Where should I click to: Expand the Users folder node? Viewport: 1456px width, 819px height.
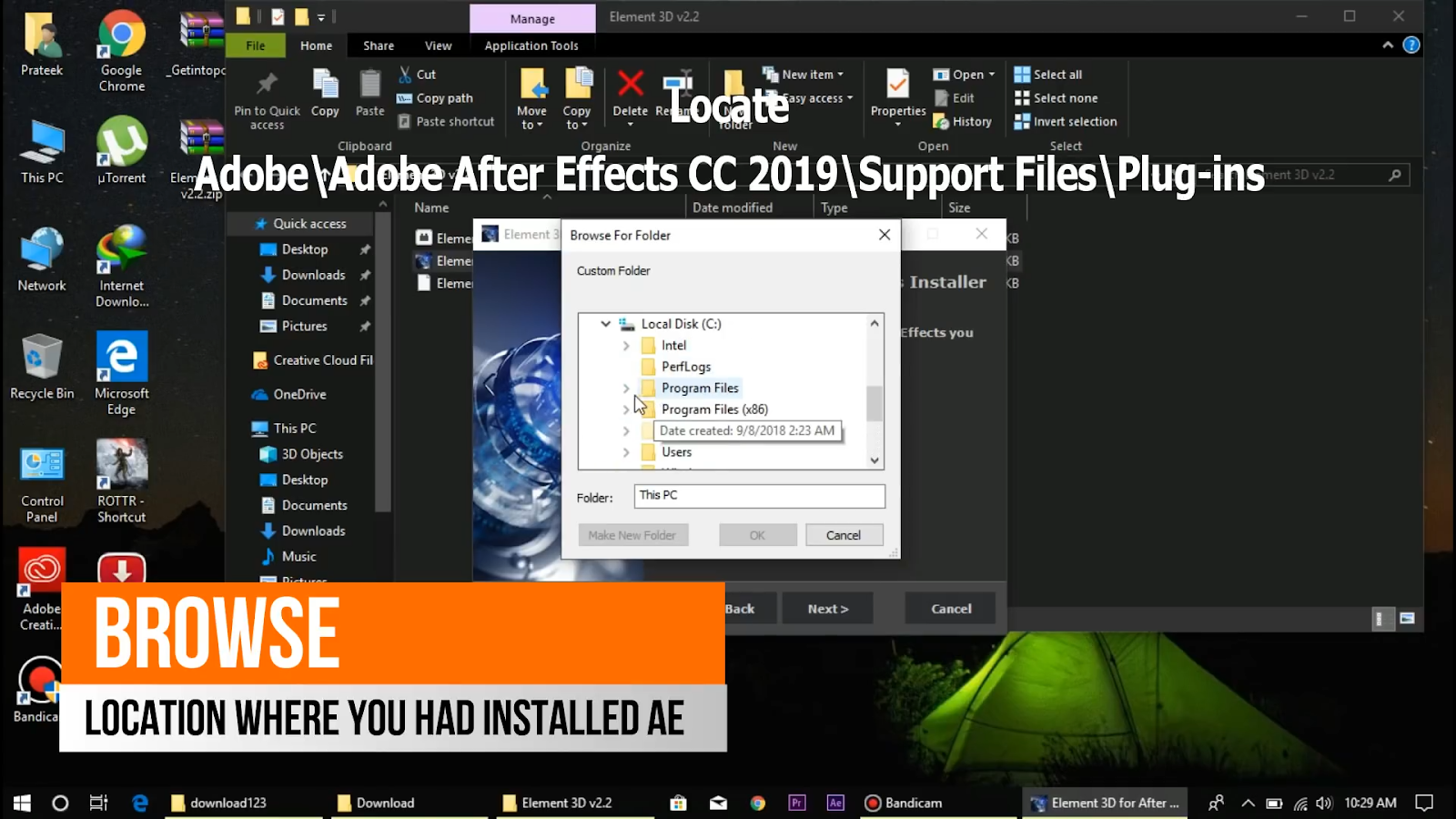(626, 452)
